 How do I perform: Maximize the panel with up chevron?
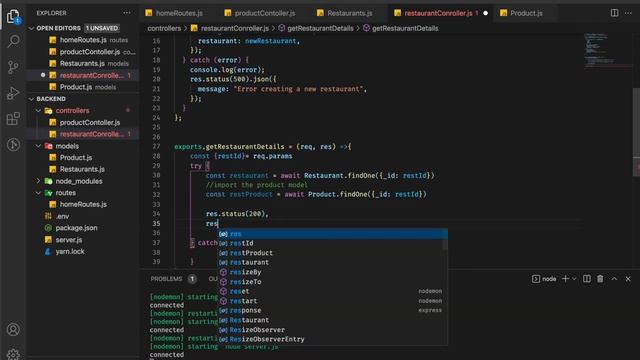click(x=614, y=279)
